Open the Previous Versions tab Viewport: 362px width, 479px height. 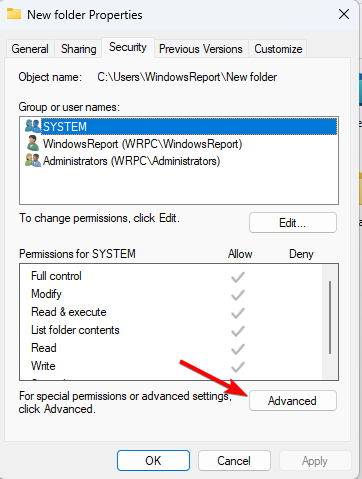(201, 49)
